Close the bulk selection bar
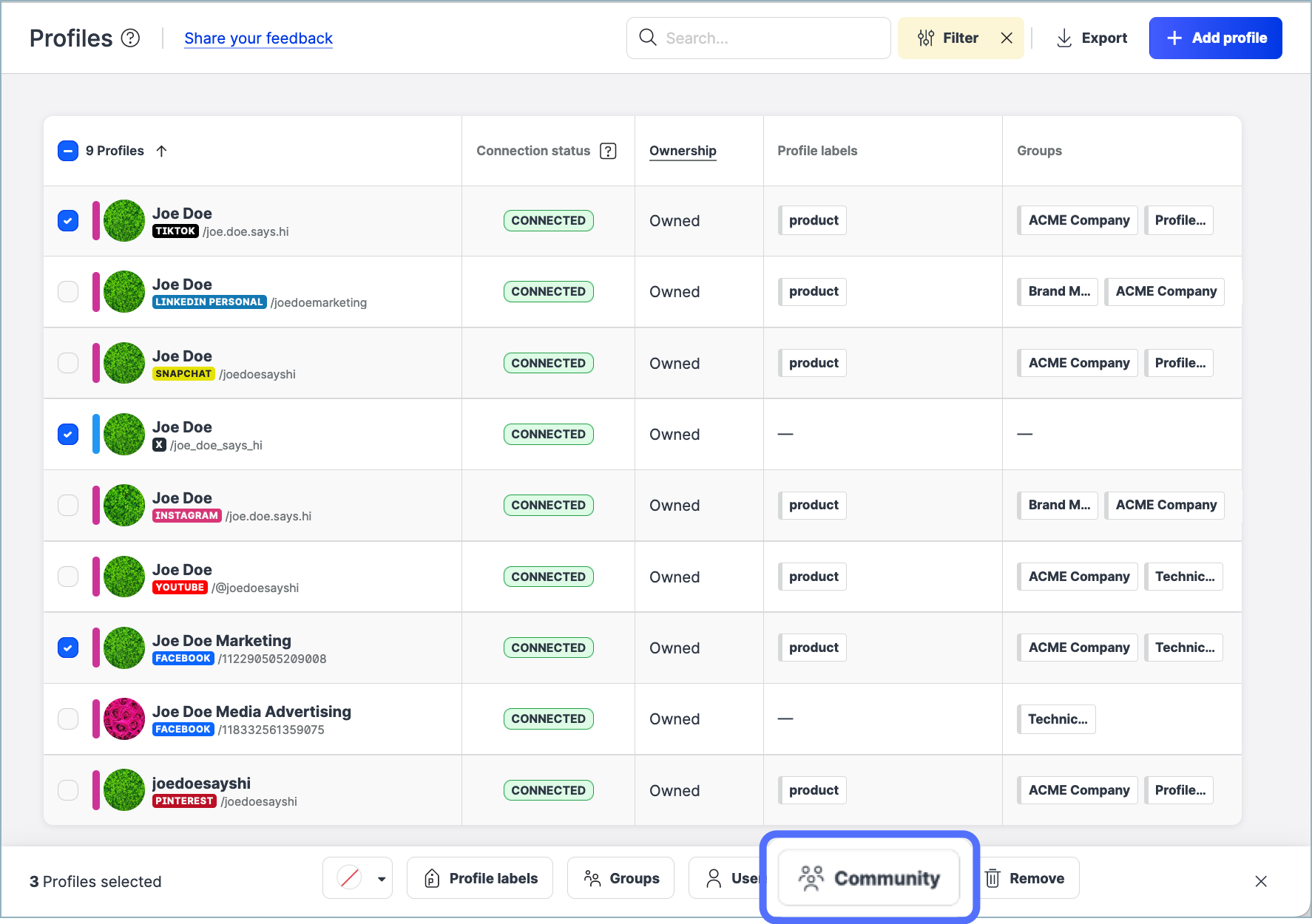 (1261, 880)
